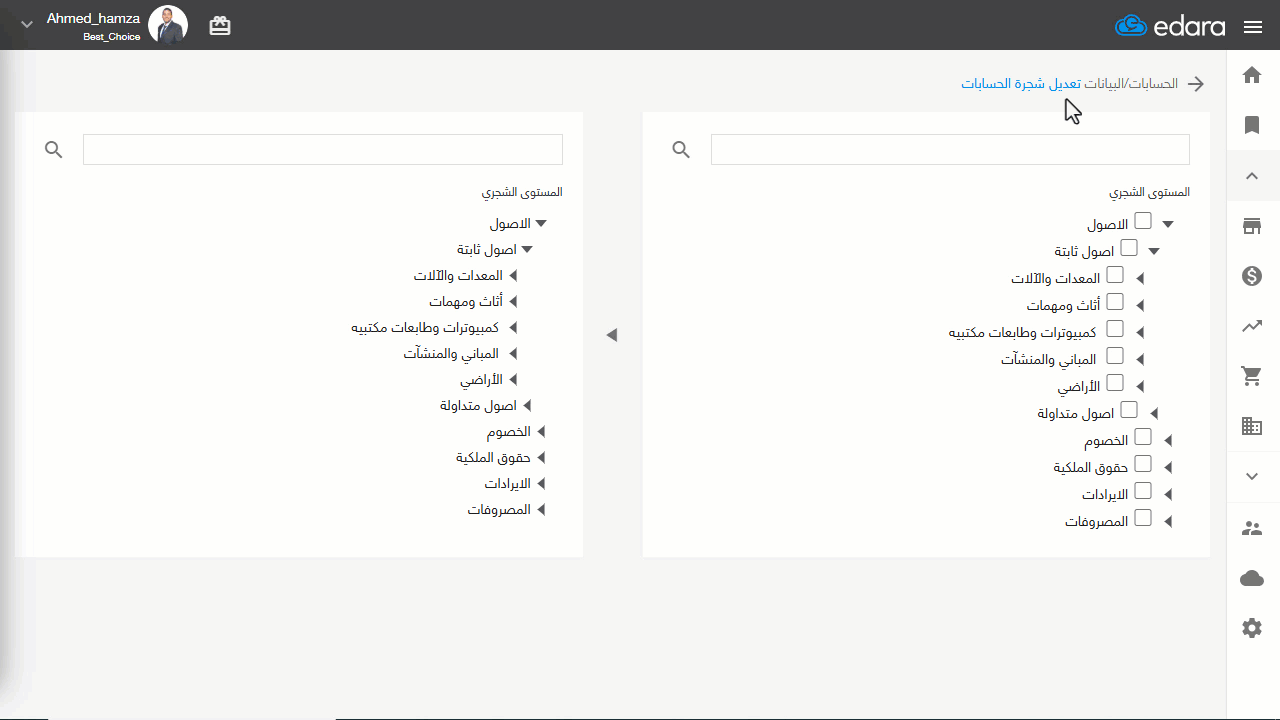The height and width of the screenshot is (720, 1280).
Task: Open the settings gear in sidebar
Action: click(x=1252, y=628)
